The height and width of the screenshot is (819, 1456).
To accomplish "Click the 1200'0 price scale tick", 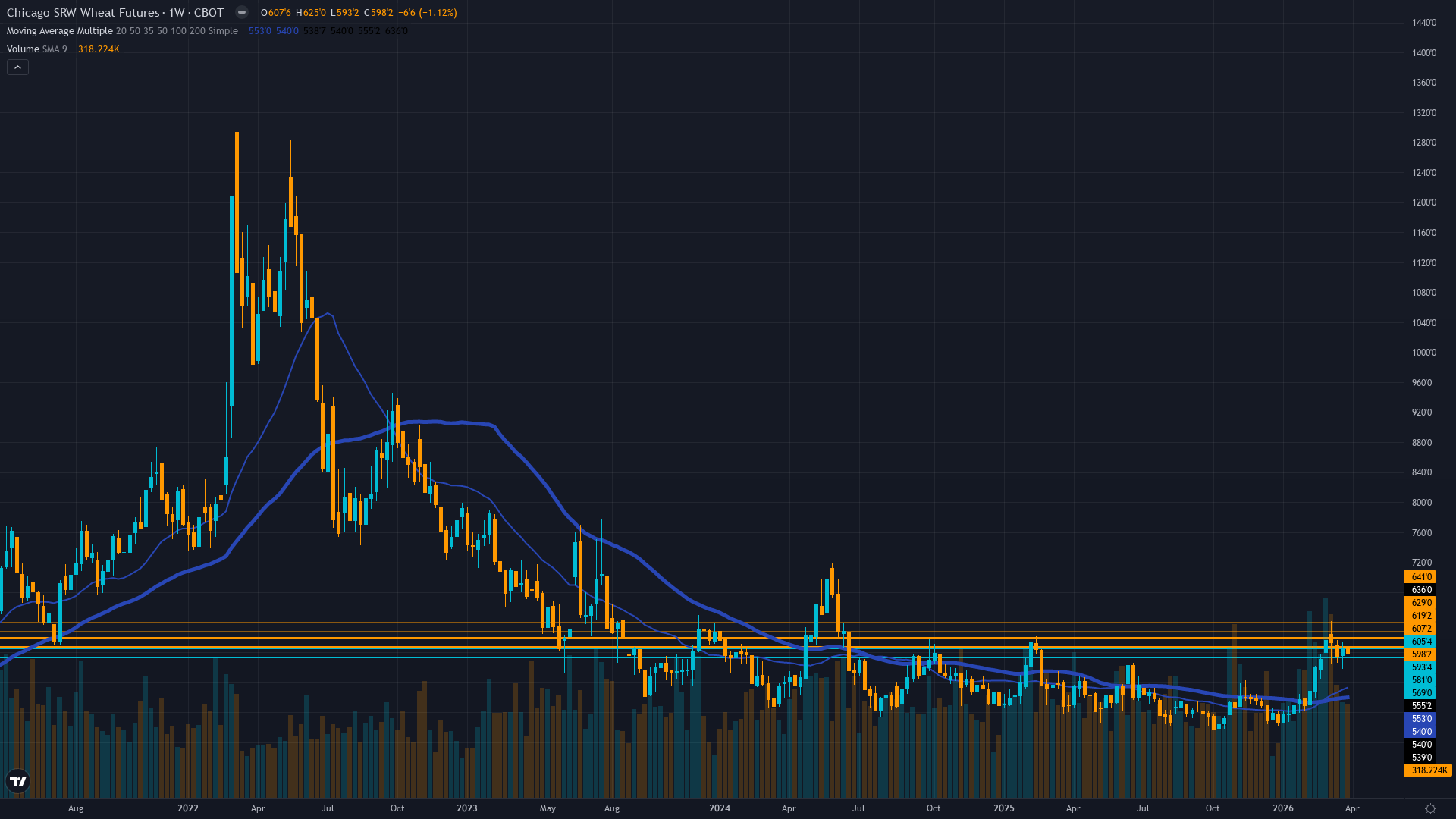I will (1423, 202).
